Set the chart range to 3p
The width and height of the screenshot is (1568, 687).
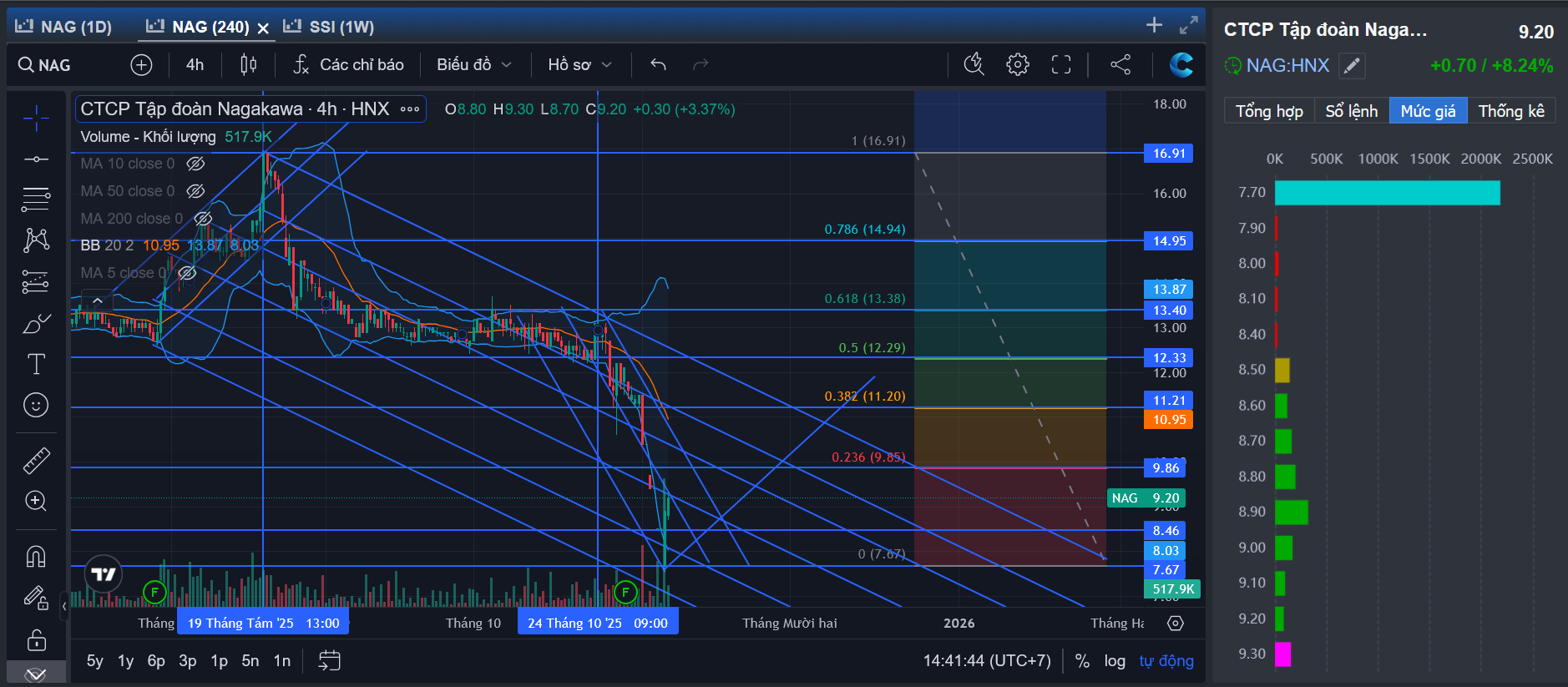[x=188, y=661]
